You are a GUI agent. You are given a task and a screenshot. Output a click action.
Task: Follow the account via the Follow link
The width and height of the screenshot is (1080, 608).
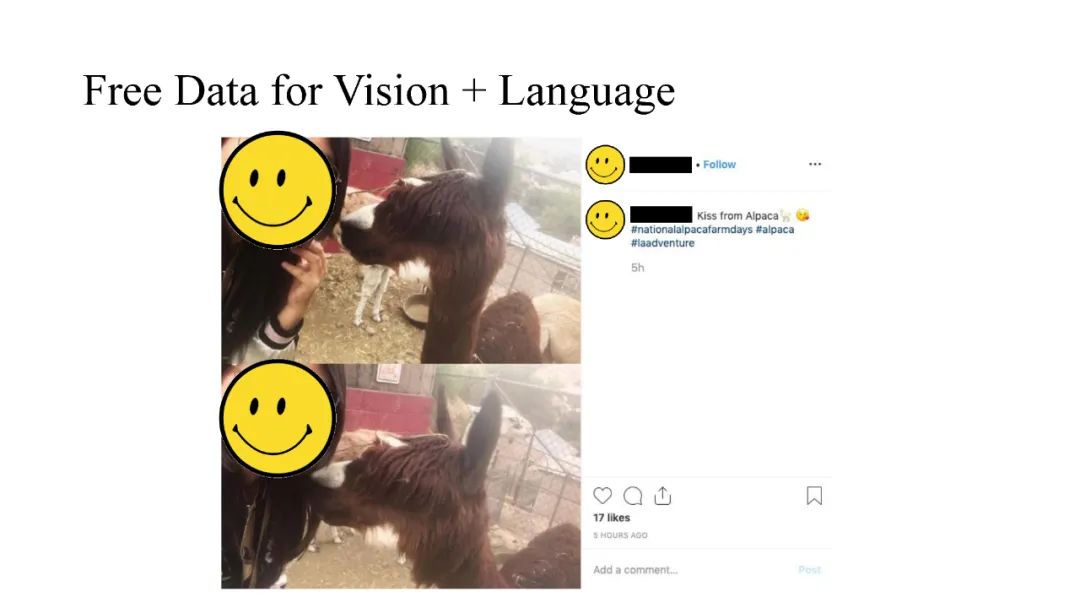[x=719, y=165]
